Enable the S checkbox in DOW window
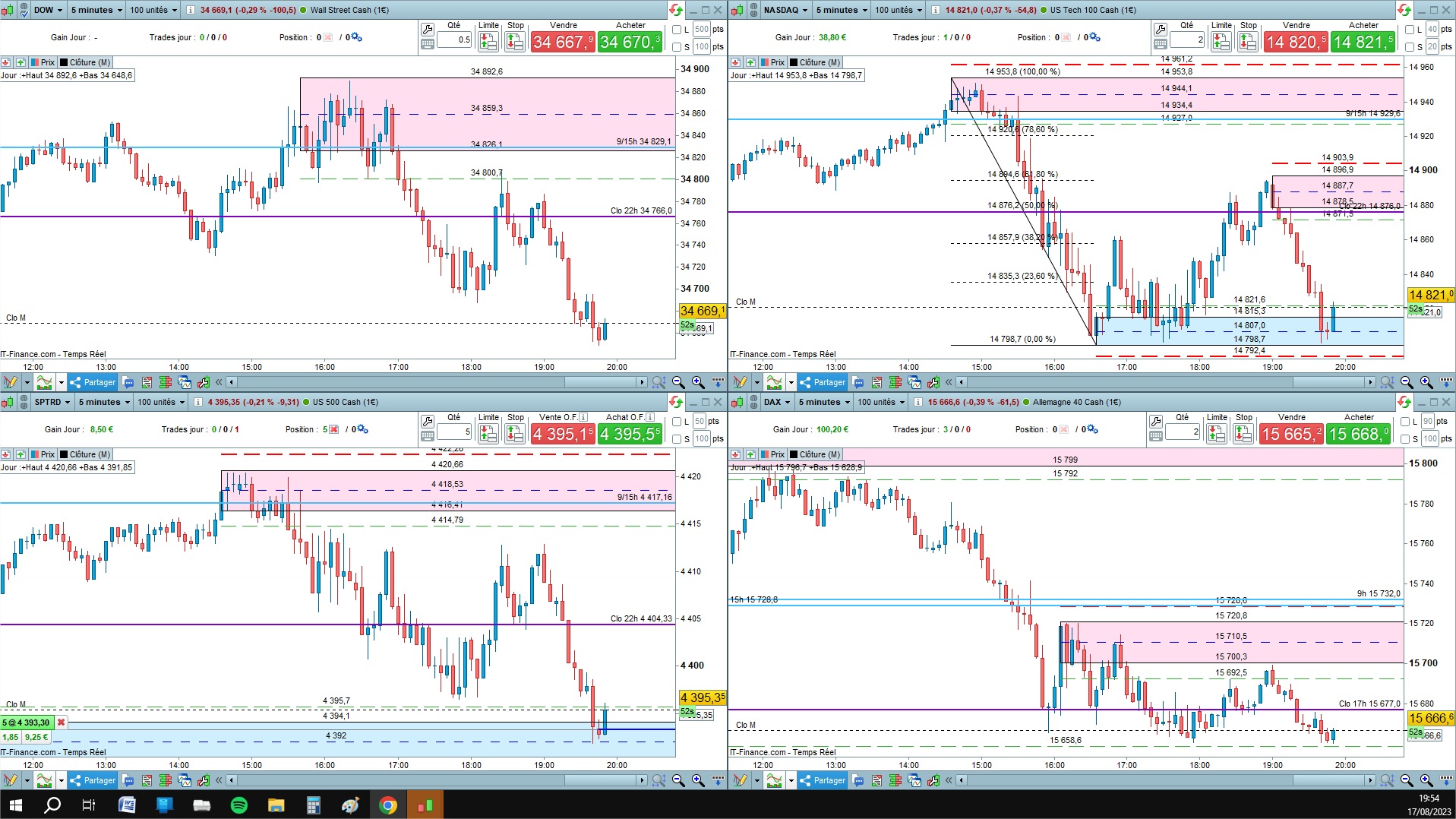The image size is (1456, 819). point(677,47)
